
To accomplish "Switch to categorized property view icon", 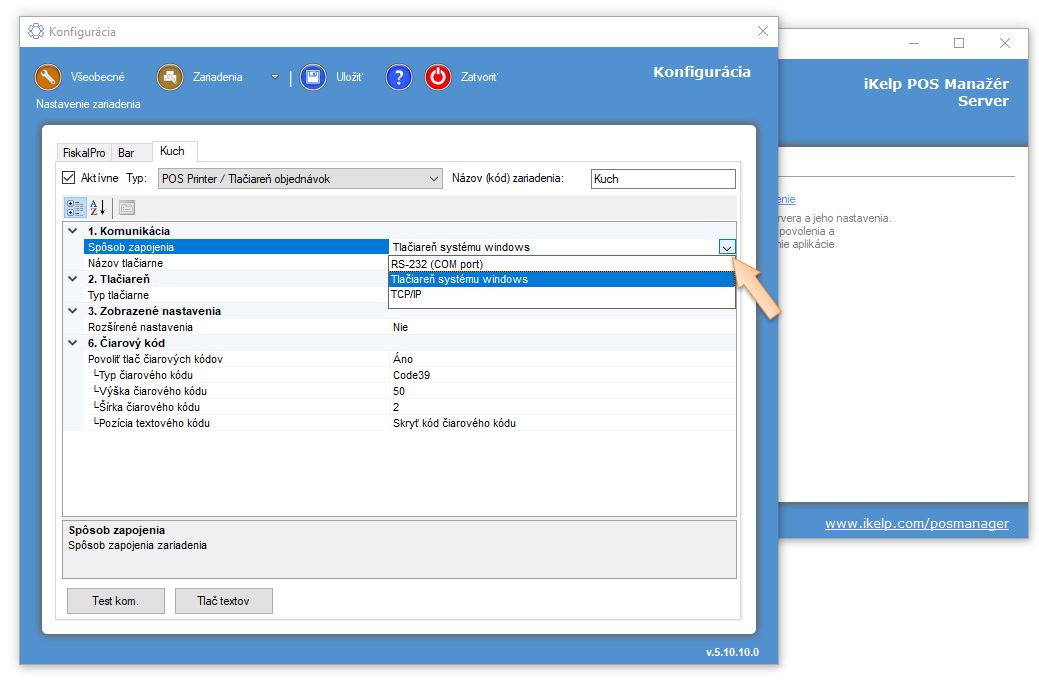I will 75,208.
